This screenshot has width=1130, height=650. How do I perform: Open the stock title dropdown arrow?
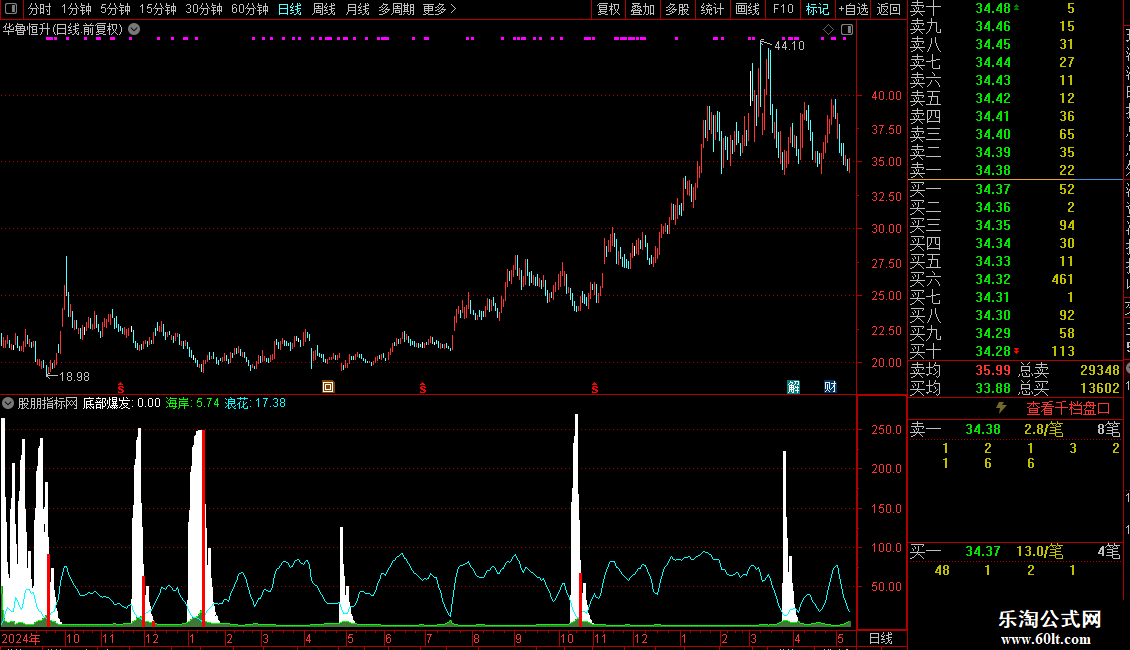tap(134, 30)
